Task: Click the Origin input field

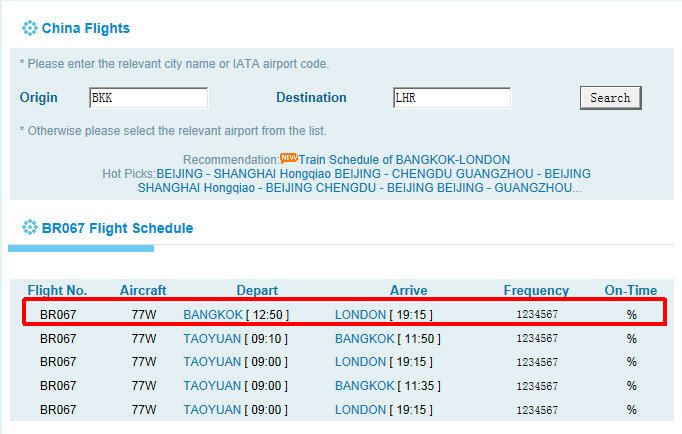Action: [148, 98]
